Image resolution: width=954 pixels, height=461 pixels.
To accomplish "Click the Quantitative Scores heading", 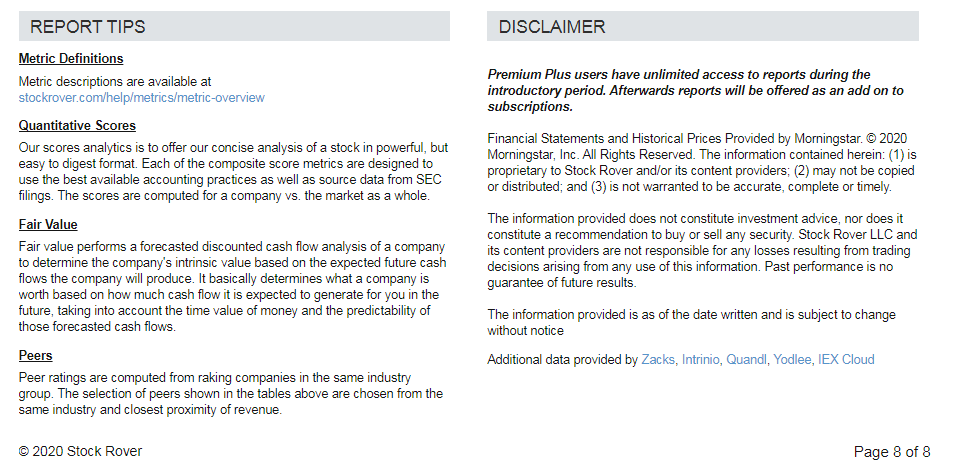I will (x=77, y=125).
